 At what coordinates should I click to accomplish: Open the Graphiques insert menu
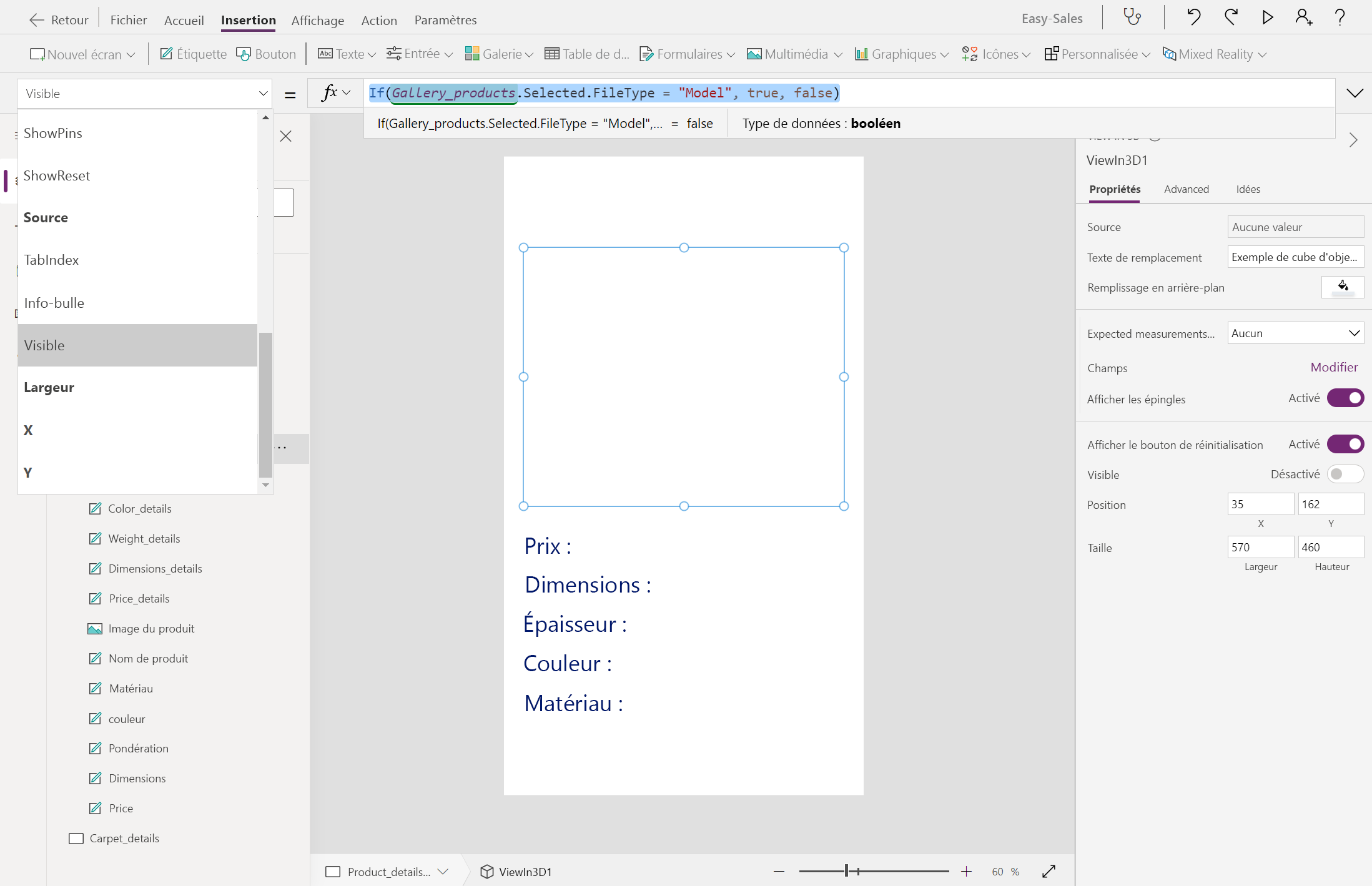901,54
